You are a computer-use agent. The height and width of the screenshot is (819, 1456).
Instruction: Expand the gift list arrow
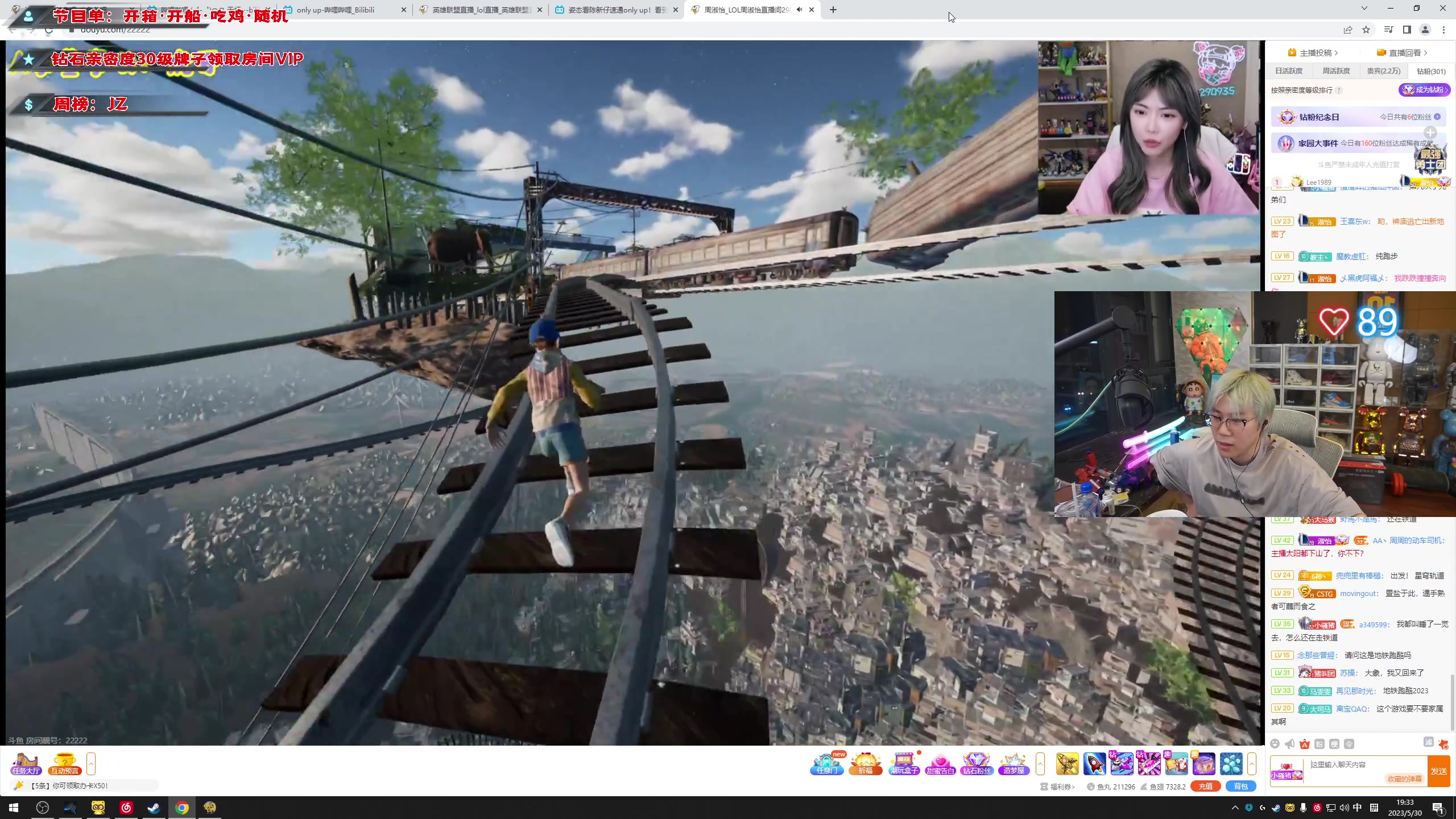[x=1252, y=763]
